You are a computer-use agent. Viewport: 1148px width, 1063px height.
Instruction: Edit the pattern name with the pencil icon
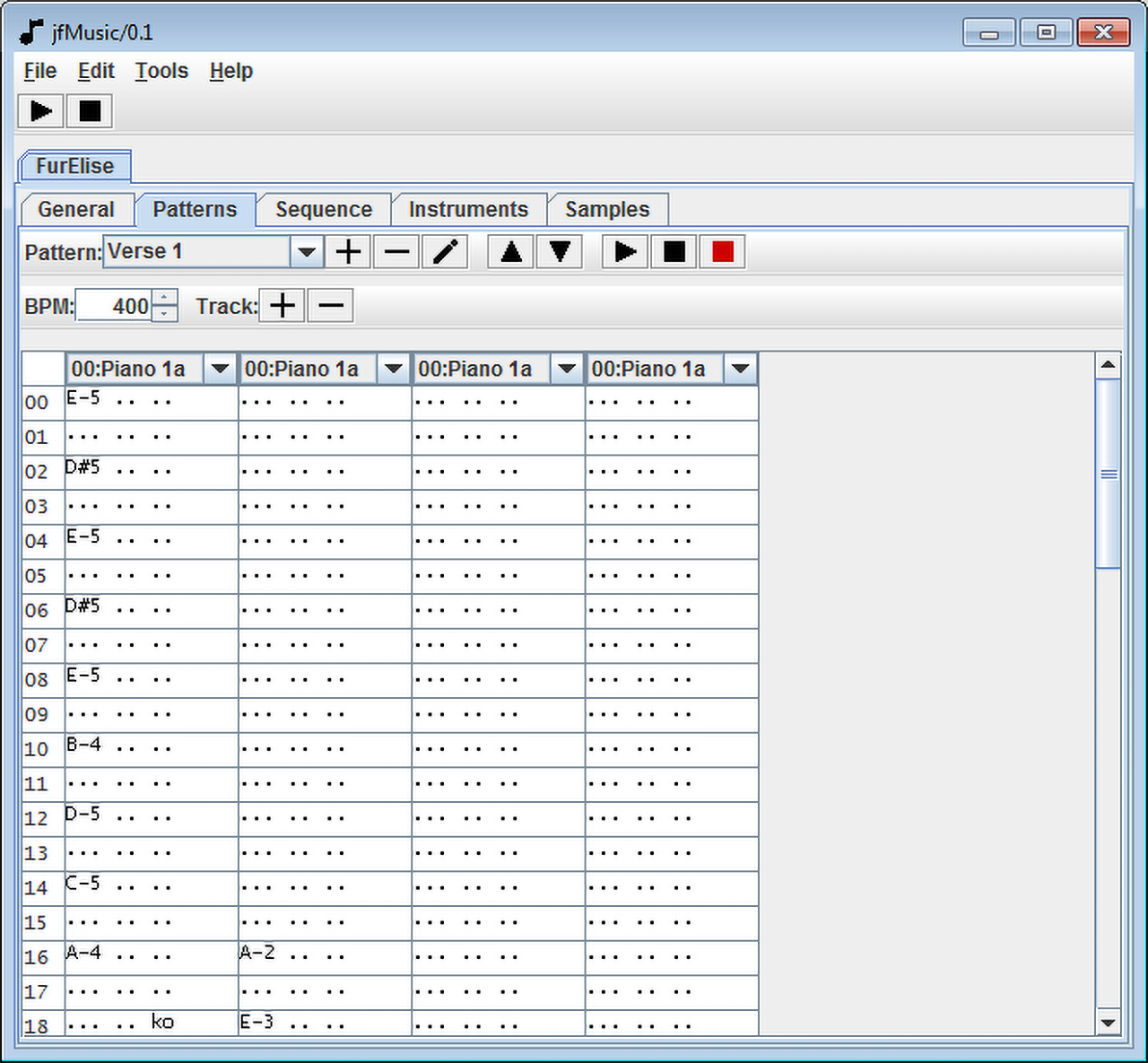tap(445, 252)
